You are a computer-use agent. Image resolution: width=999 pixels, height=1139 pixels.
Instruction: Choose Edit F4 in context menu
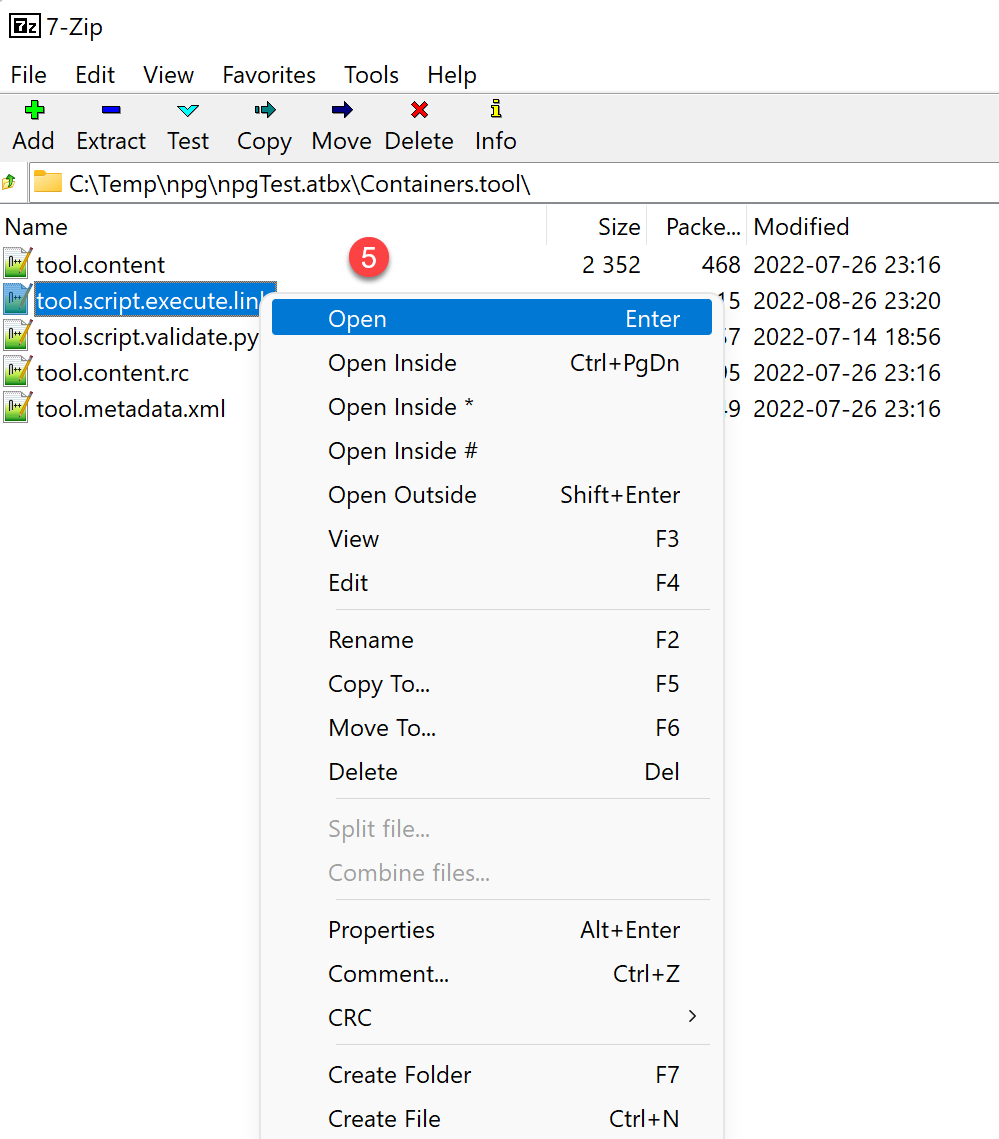coord(492,583)
